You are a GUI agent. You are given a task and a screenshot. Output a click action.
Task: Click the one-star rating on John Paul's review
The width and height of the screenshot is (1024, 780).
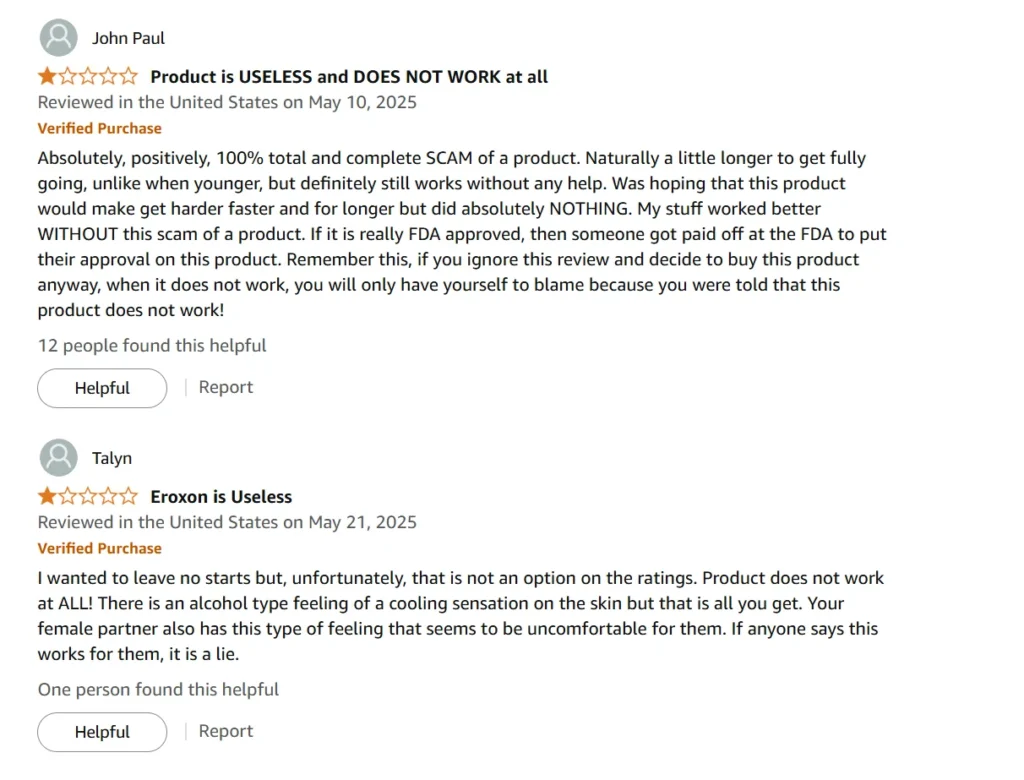[x=88, y=76]
